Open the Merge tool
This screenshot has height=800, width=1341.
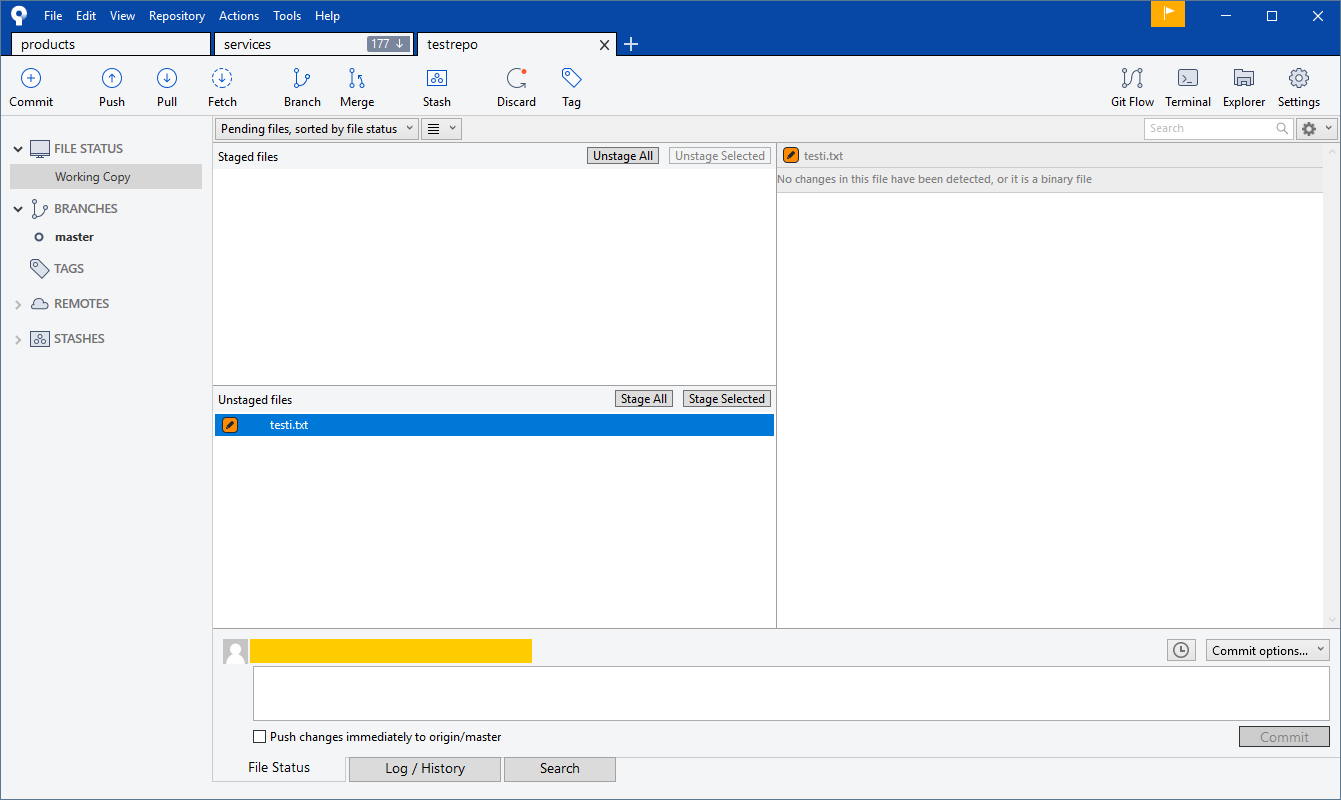pos(357,78)
